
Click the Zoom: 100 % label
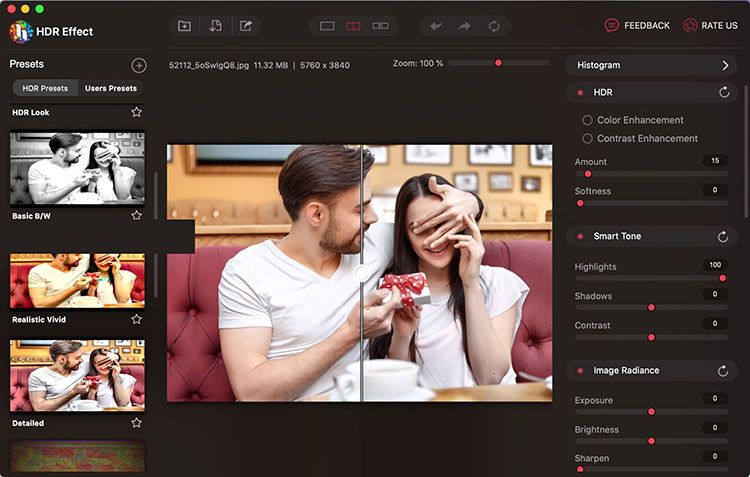418,63
